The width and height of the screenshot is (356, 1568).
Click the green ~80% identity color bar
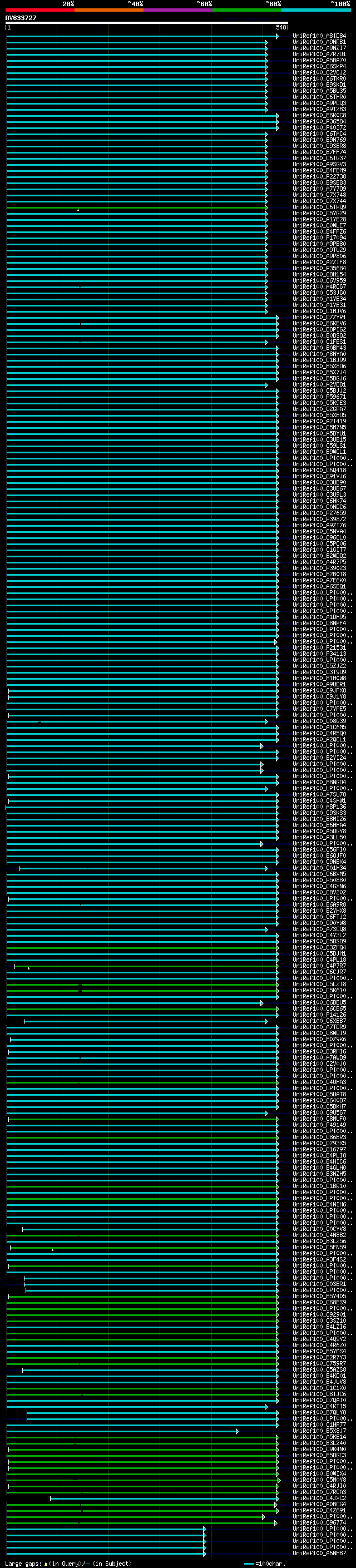click(246, 10)
